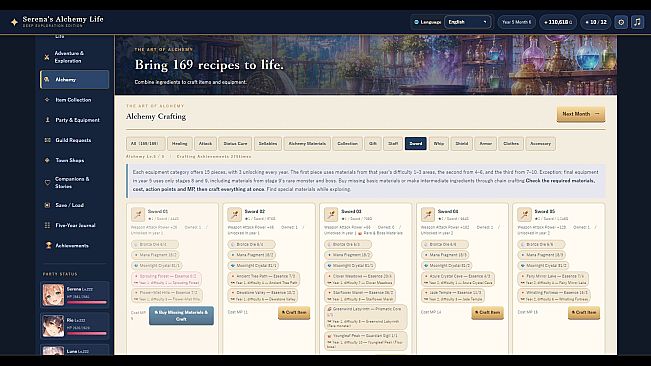Click Dewstone Valley Essence material in Sword 02

tap(263, 295)
